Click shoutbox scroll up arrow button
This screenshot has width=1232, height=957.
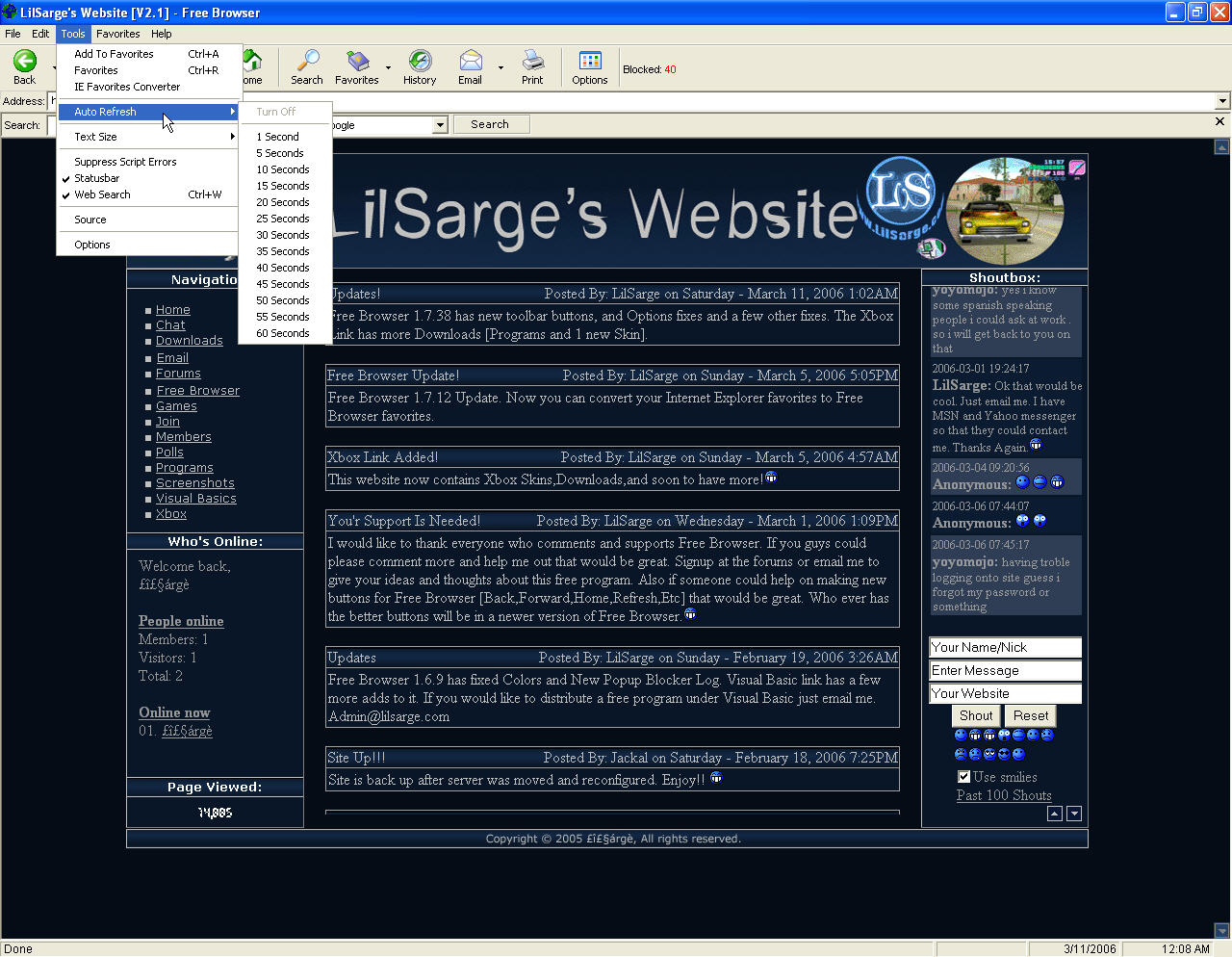click(1055, 814)
